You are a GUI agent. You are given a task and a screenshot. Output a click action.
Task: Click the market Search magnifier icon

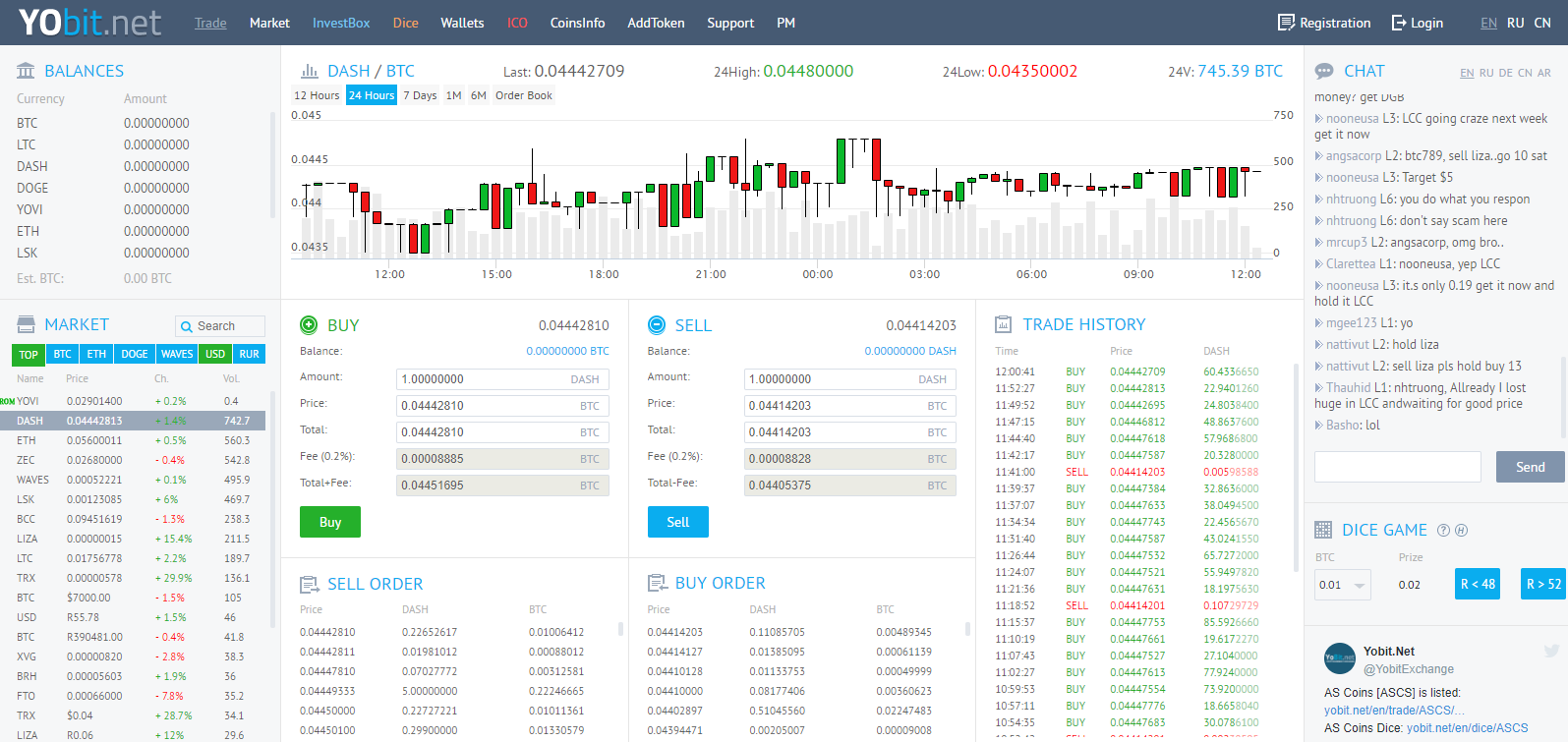187,326
